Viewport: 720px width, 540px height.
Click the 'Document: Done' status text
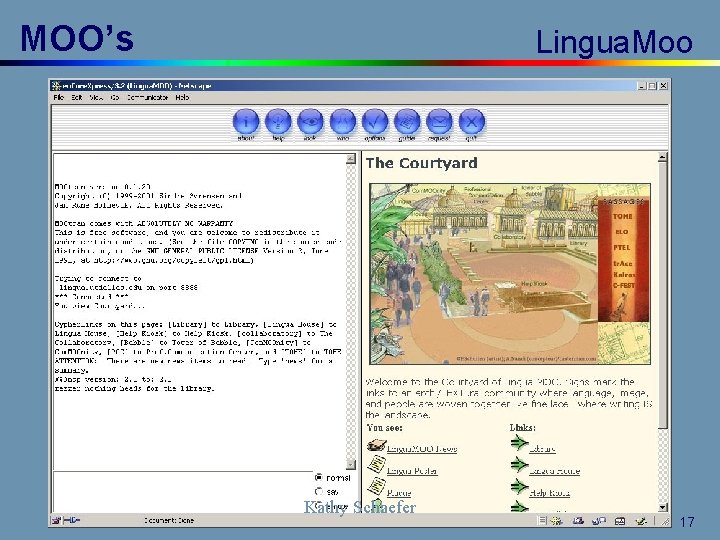click(169, 520)
